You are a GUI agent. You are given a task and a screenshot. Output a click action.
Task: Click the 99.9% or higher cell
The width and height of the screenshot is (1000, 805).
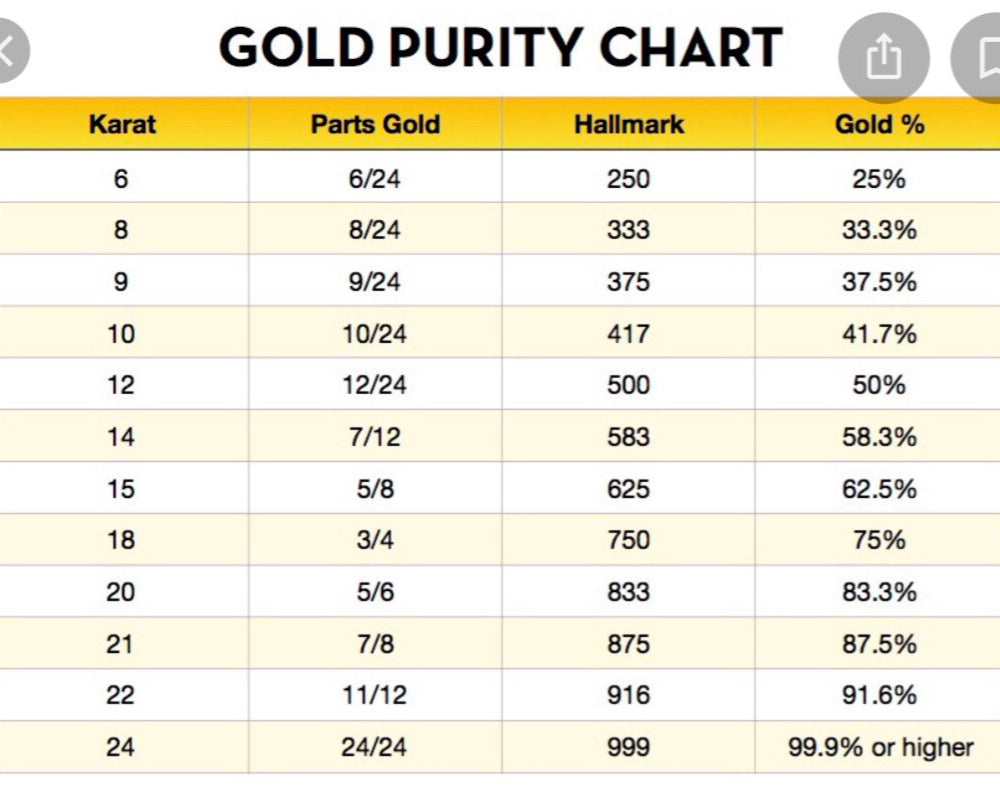point(880,746)
